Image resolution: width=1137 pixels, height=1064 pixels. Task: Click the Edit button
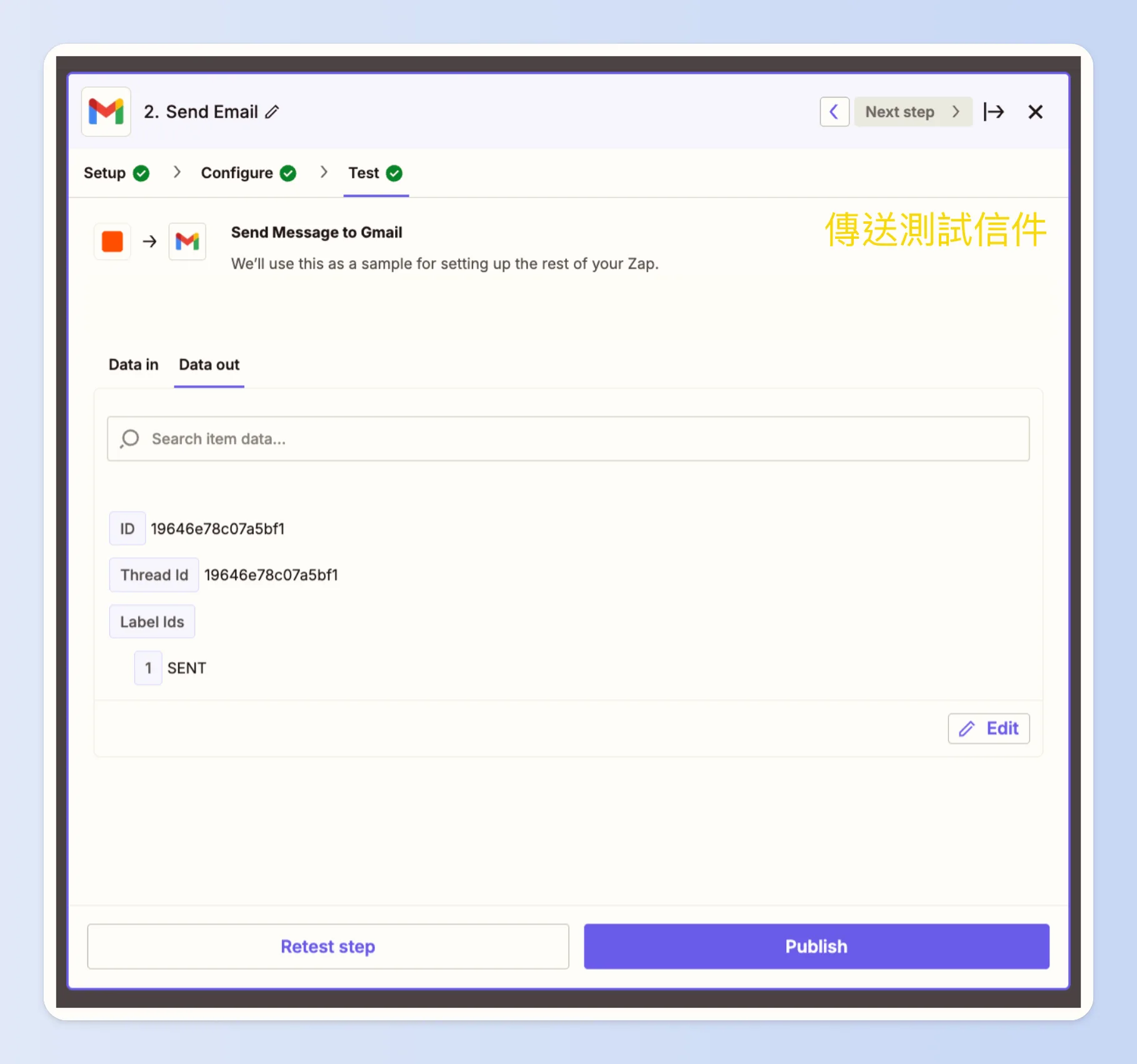tap(989, 728)
